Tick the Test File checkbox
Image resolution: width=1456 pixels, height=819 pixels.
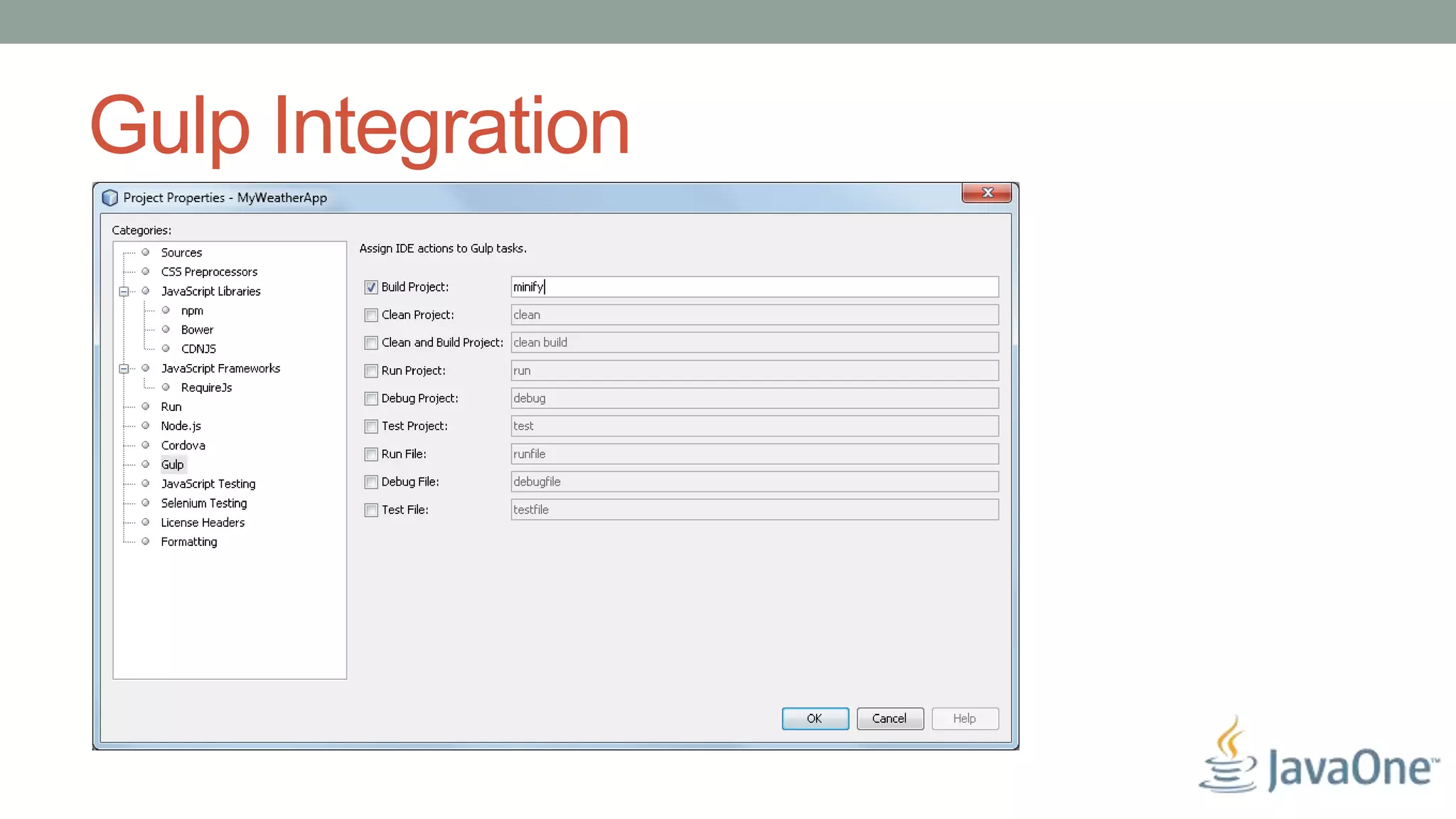pyautogui.click(x=371, y=510)
